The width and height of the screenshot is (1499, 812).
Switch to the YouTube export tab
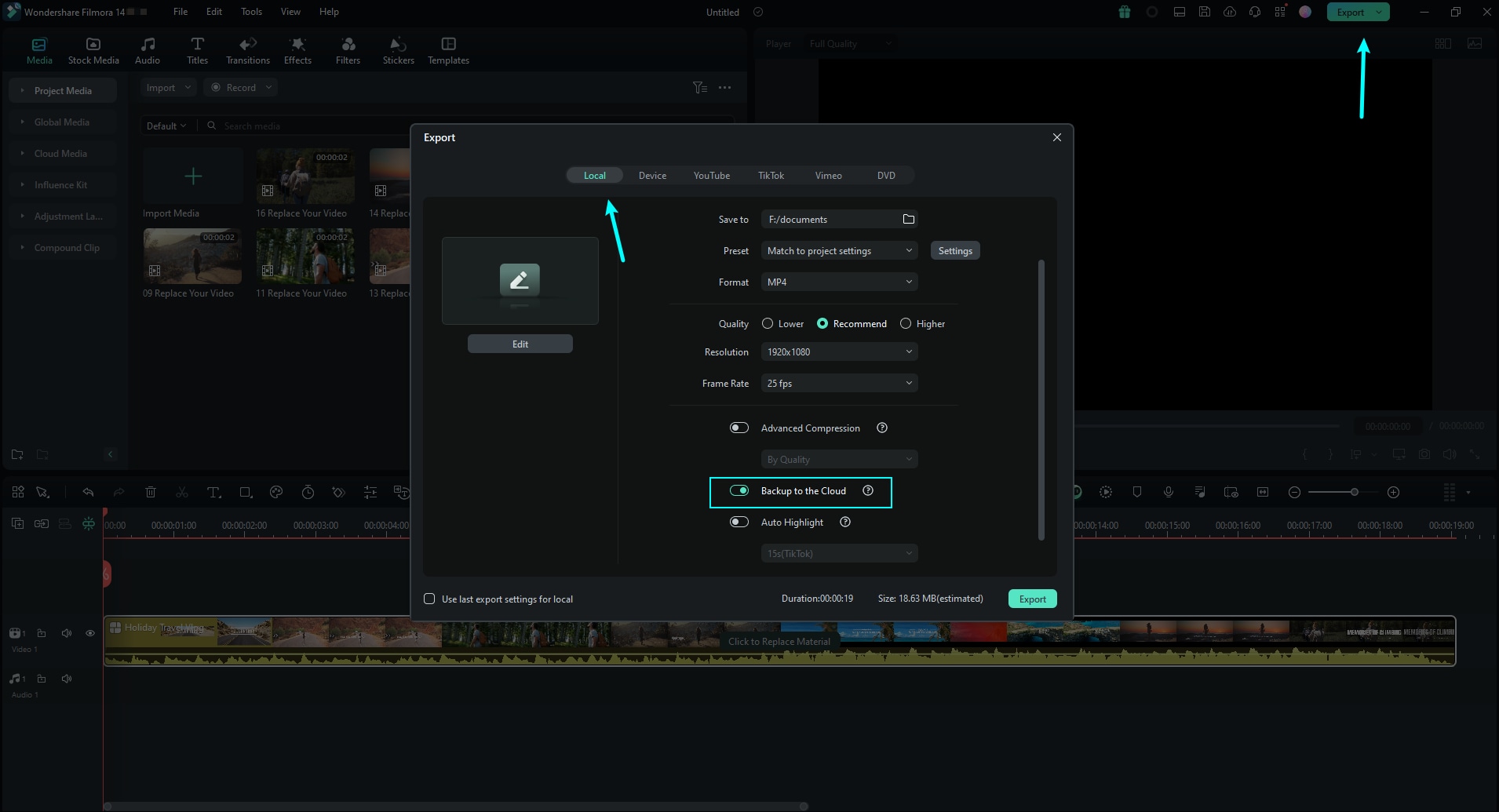point(712,175)
